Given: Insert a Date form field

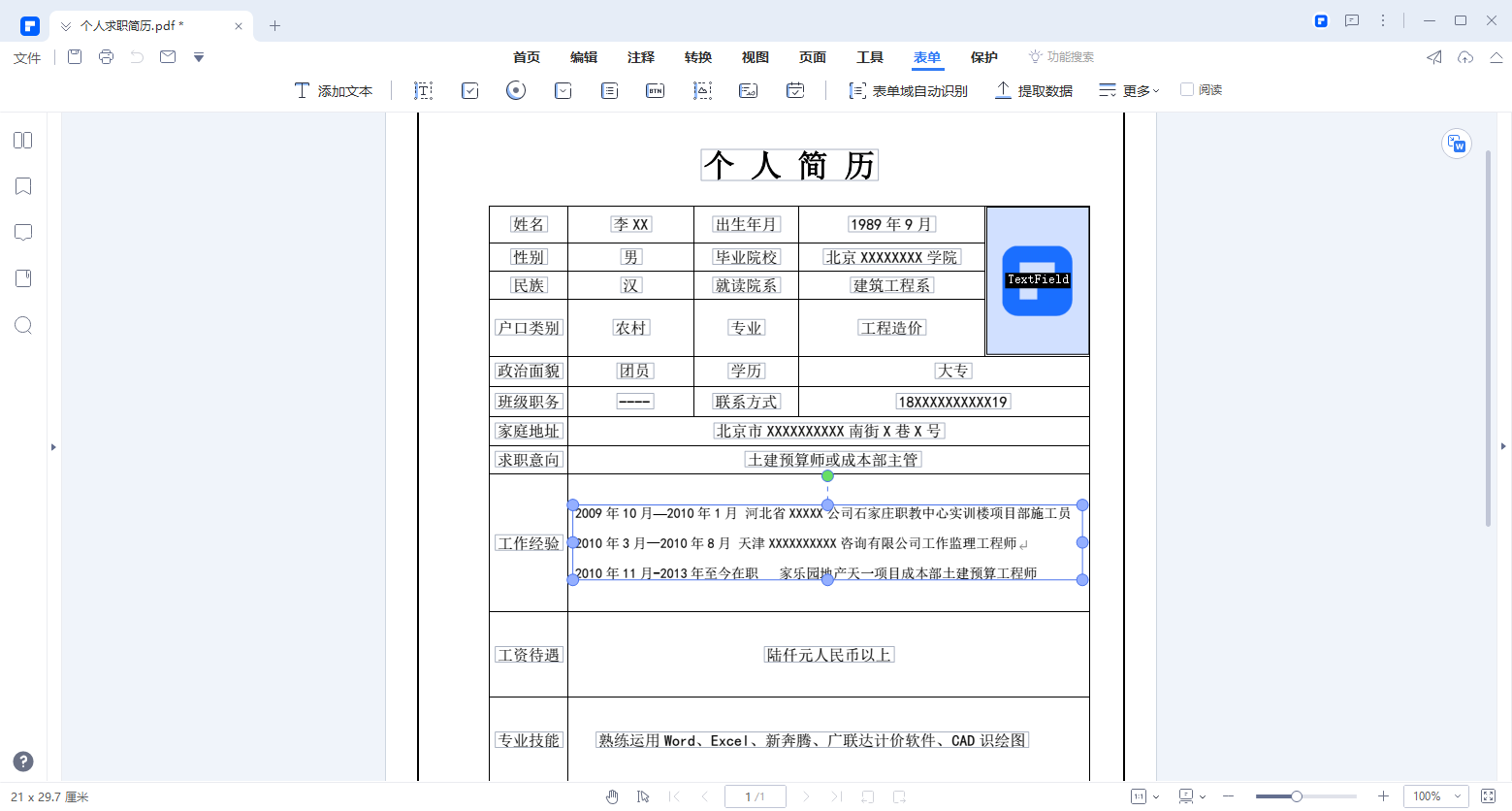Looking at the screenshot, I should [x=794, y=89].
